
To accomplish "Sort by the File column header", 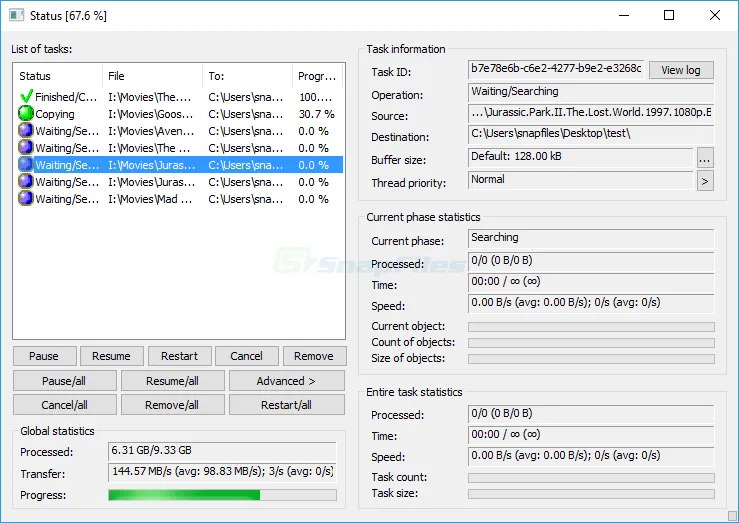I will coord(153,76).
